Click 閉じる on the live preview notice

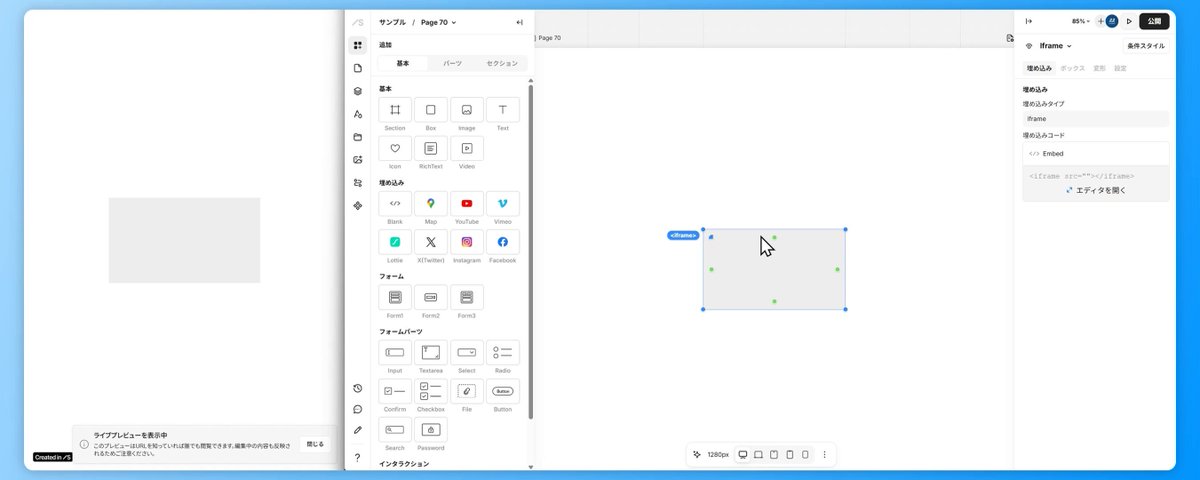point(315,444)
